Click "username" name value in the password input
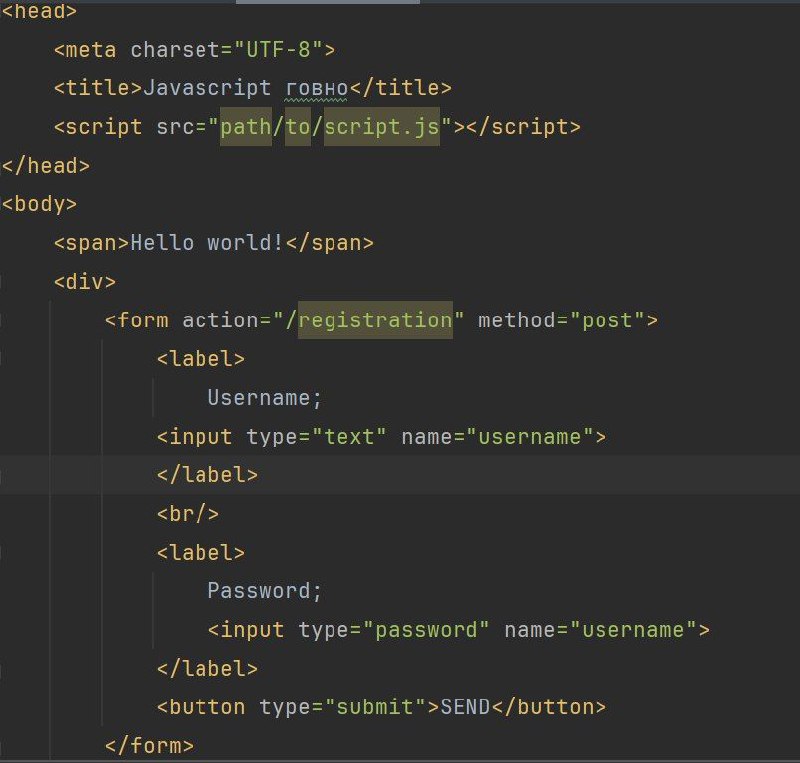The height and width of the screenshot is (763, 800). 633,630
